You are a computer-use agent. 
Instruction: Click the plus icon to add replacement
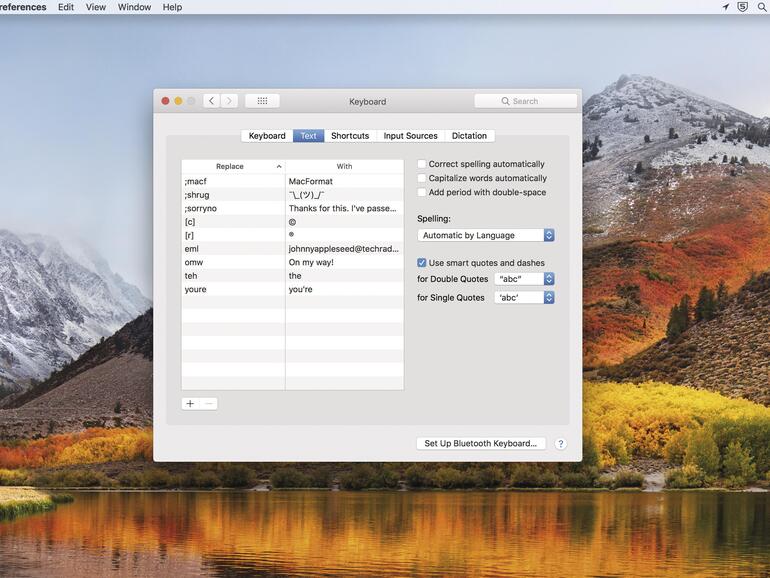190,404
